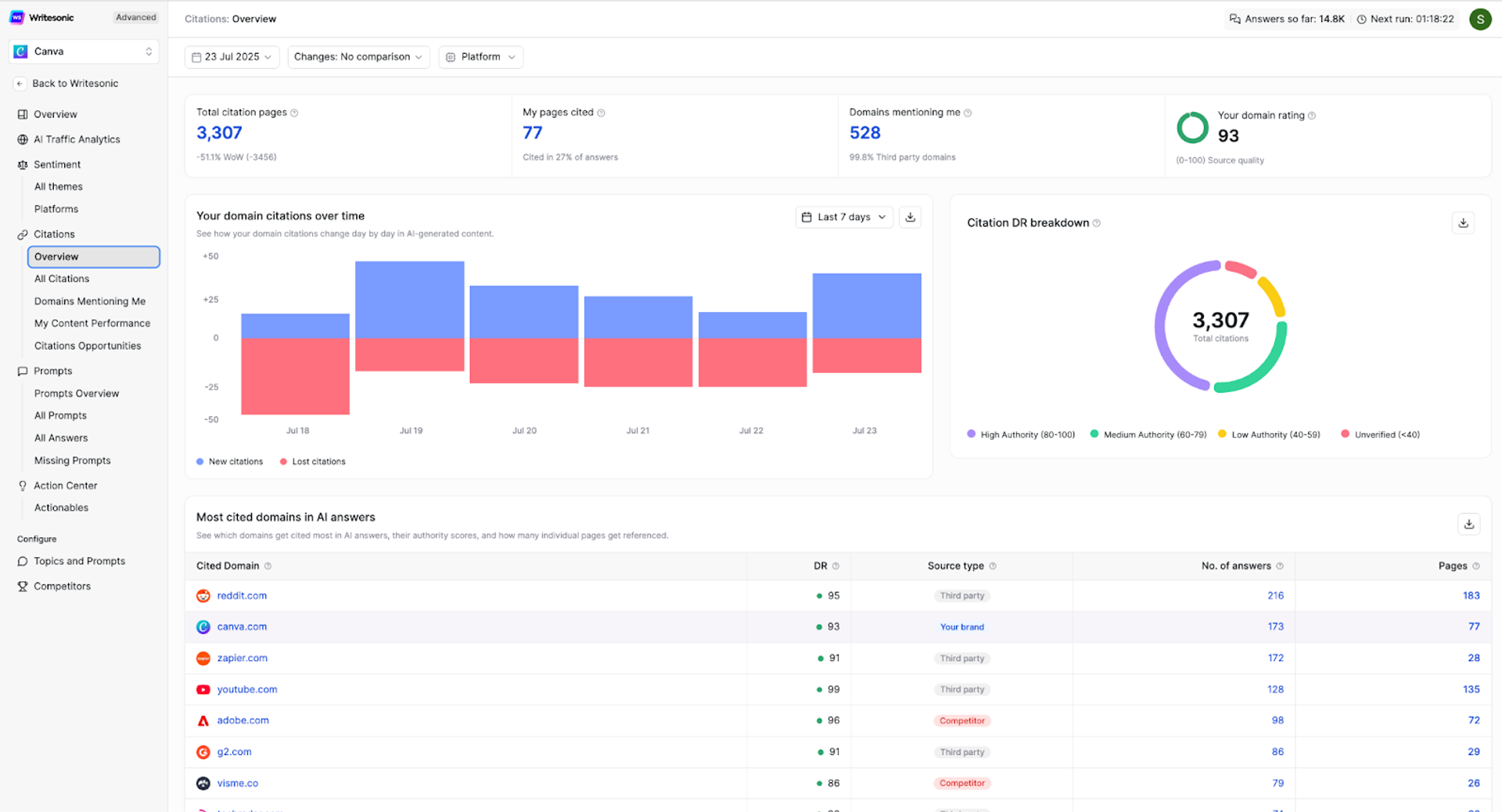Open Domains Mentioning Me page
1502x812 pixels.
click(90, 301)
